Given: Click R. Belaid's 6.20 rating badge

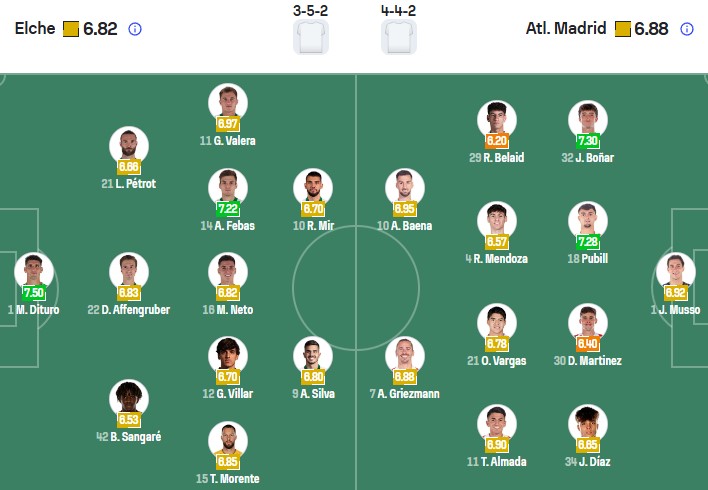Looking at the screenshot, I should [x=497, y=141].
